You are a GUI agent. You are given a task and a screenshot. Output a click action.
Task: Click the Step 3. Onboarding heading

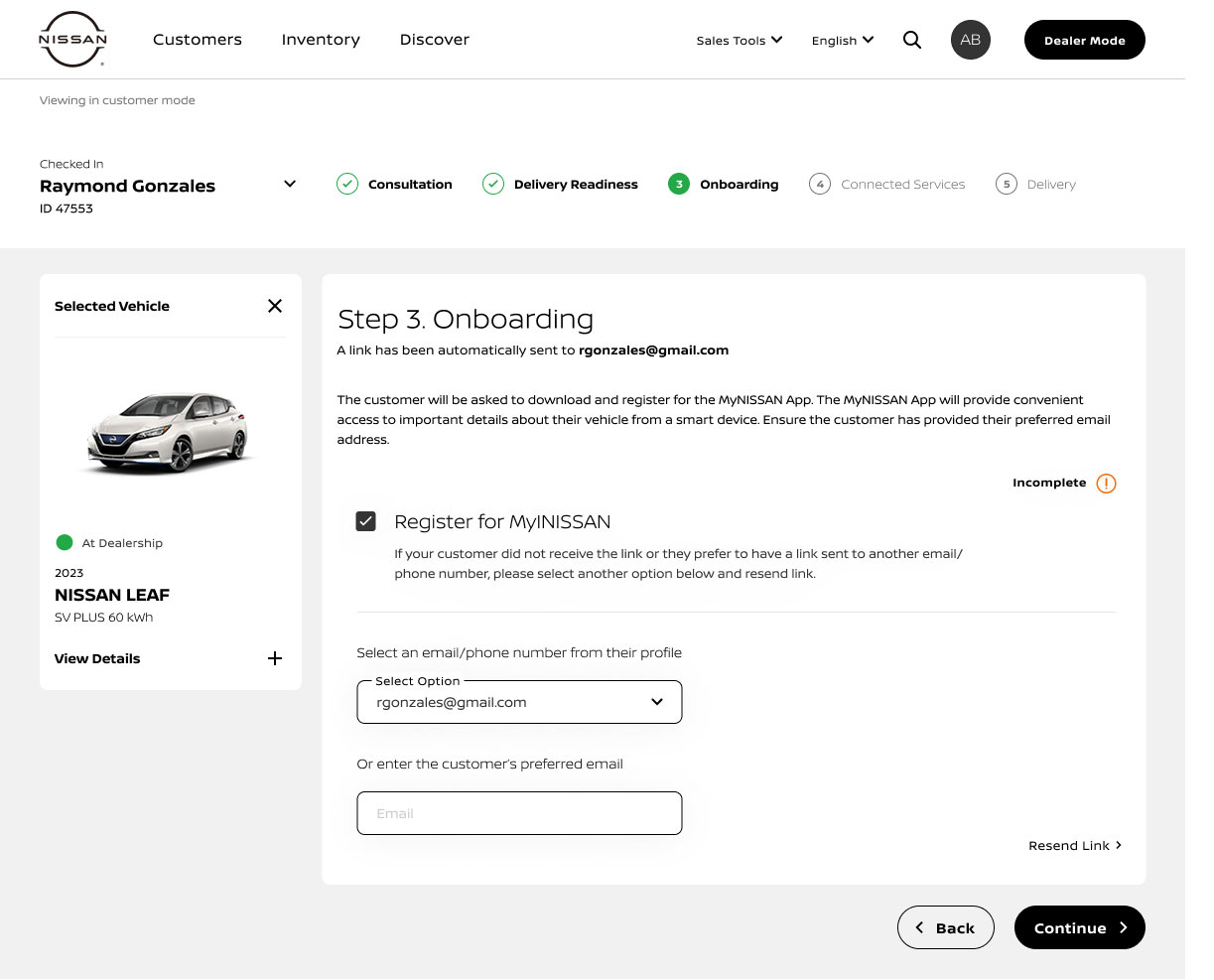tap(466, 319)
